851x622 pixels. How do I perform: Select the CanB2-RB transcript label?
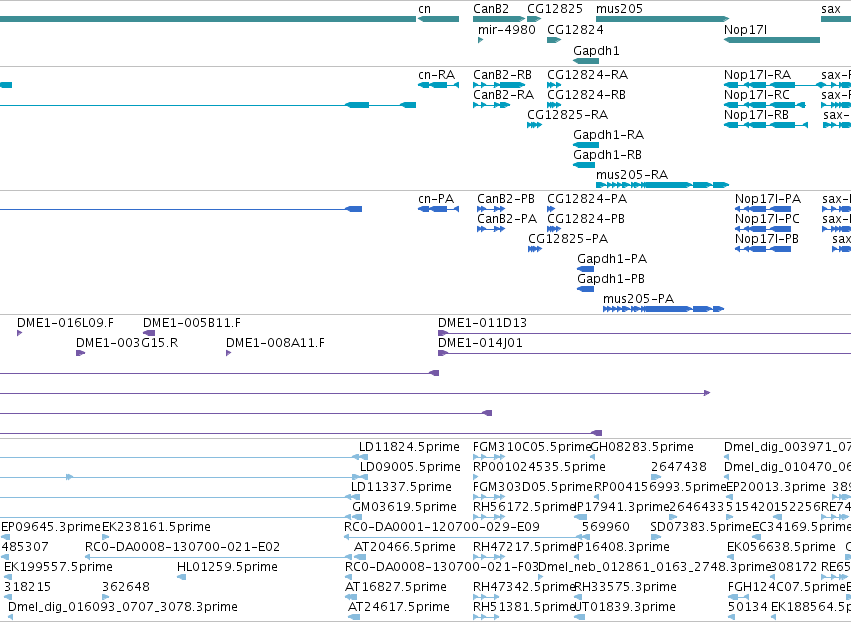point(502,75)
